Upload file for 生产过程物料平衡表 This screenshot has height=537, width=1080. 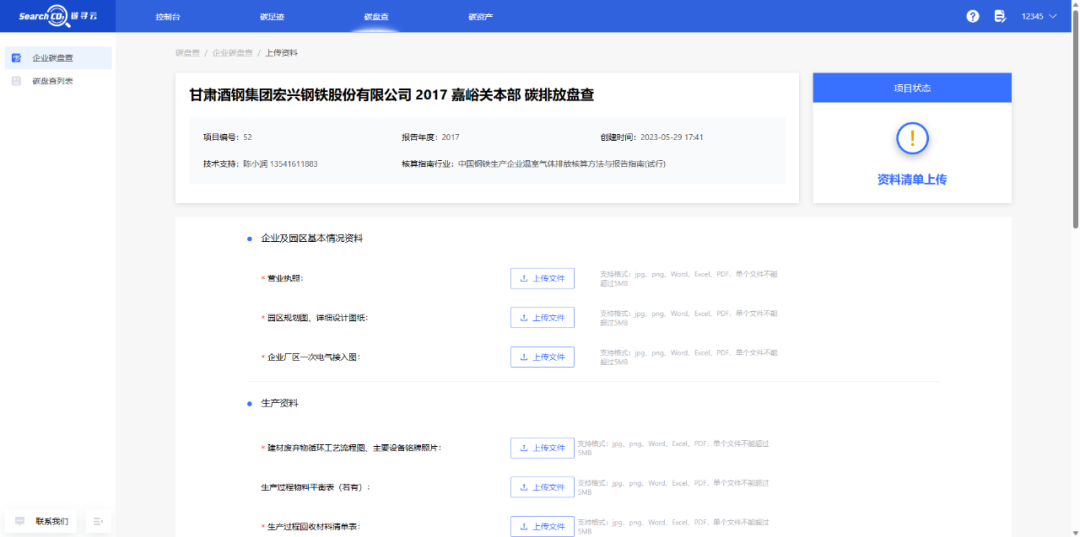[542, 487]
